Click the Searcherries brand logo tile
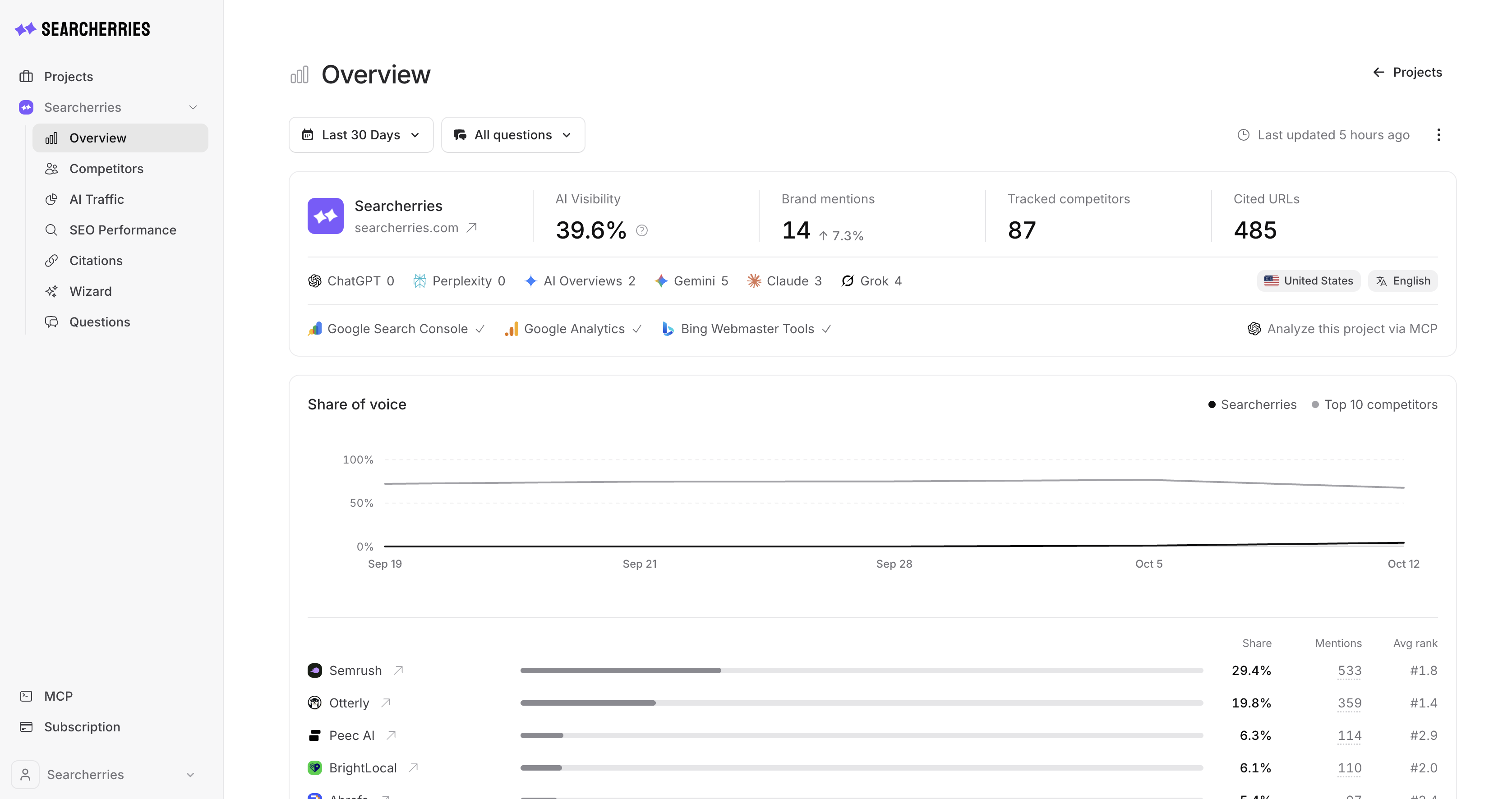The width and height of the screenshot is (1512, 799). click(x=326, y=216)
